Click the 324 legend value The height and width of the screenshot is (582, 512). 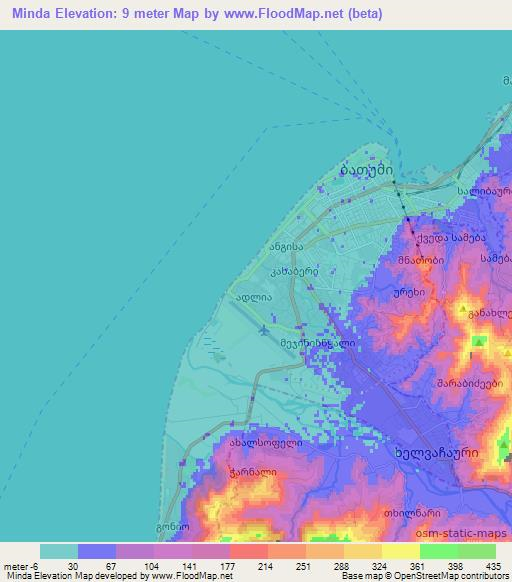pos(379,566)
